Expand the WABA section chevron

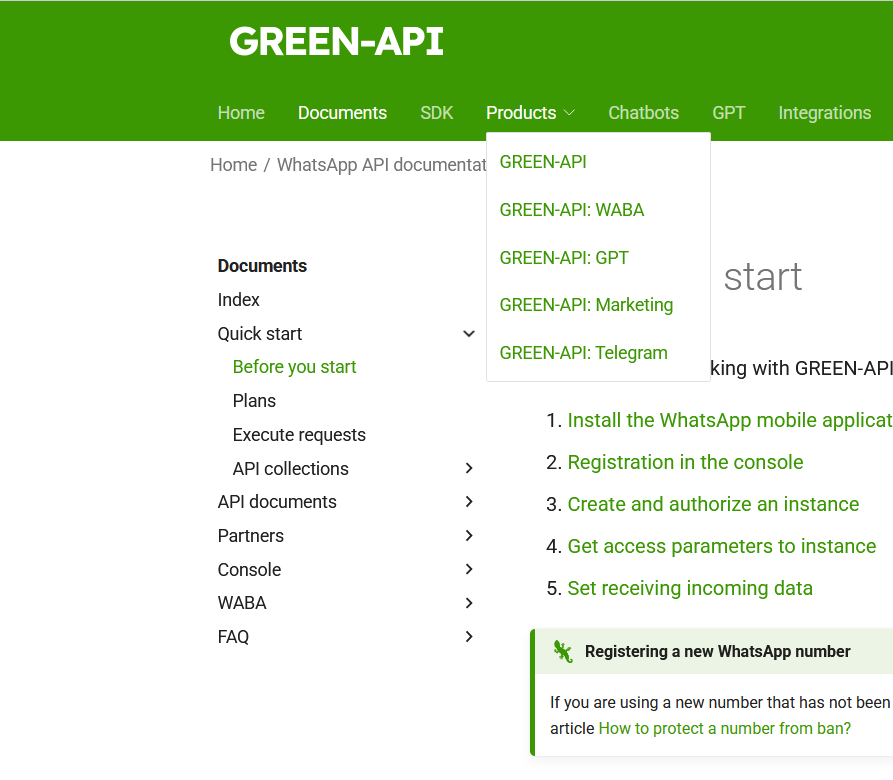coord(469,603)
